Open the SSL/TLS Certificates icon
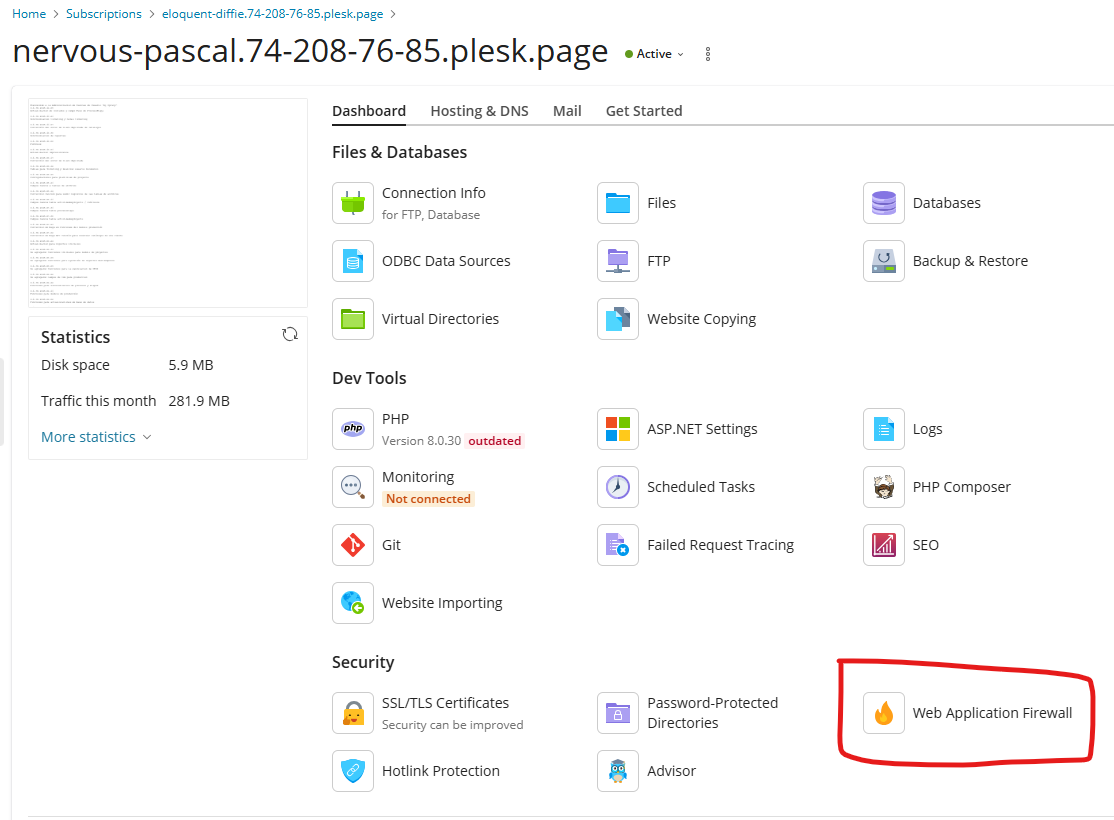Viewport: 1114px width, 820px height. pos(352,713)
